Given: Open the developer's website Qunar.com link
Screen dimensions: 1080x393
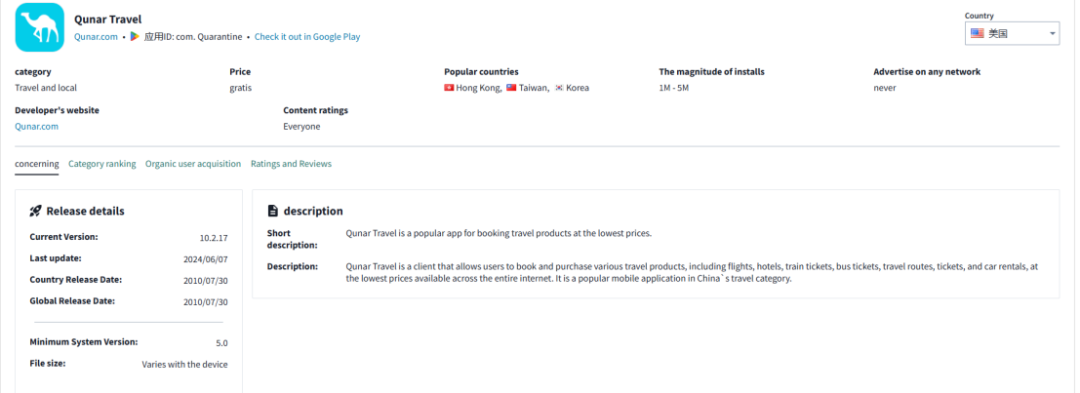Looking at the screenshot, I should [x=37, y=127].
